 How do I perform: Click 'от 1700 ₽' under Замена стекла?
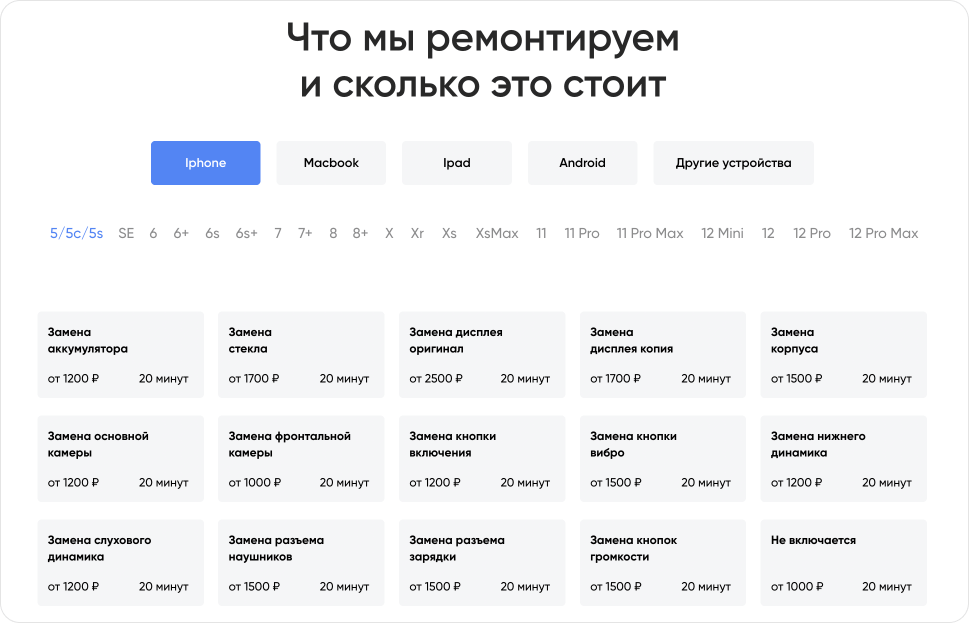[x=254, y=378]
